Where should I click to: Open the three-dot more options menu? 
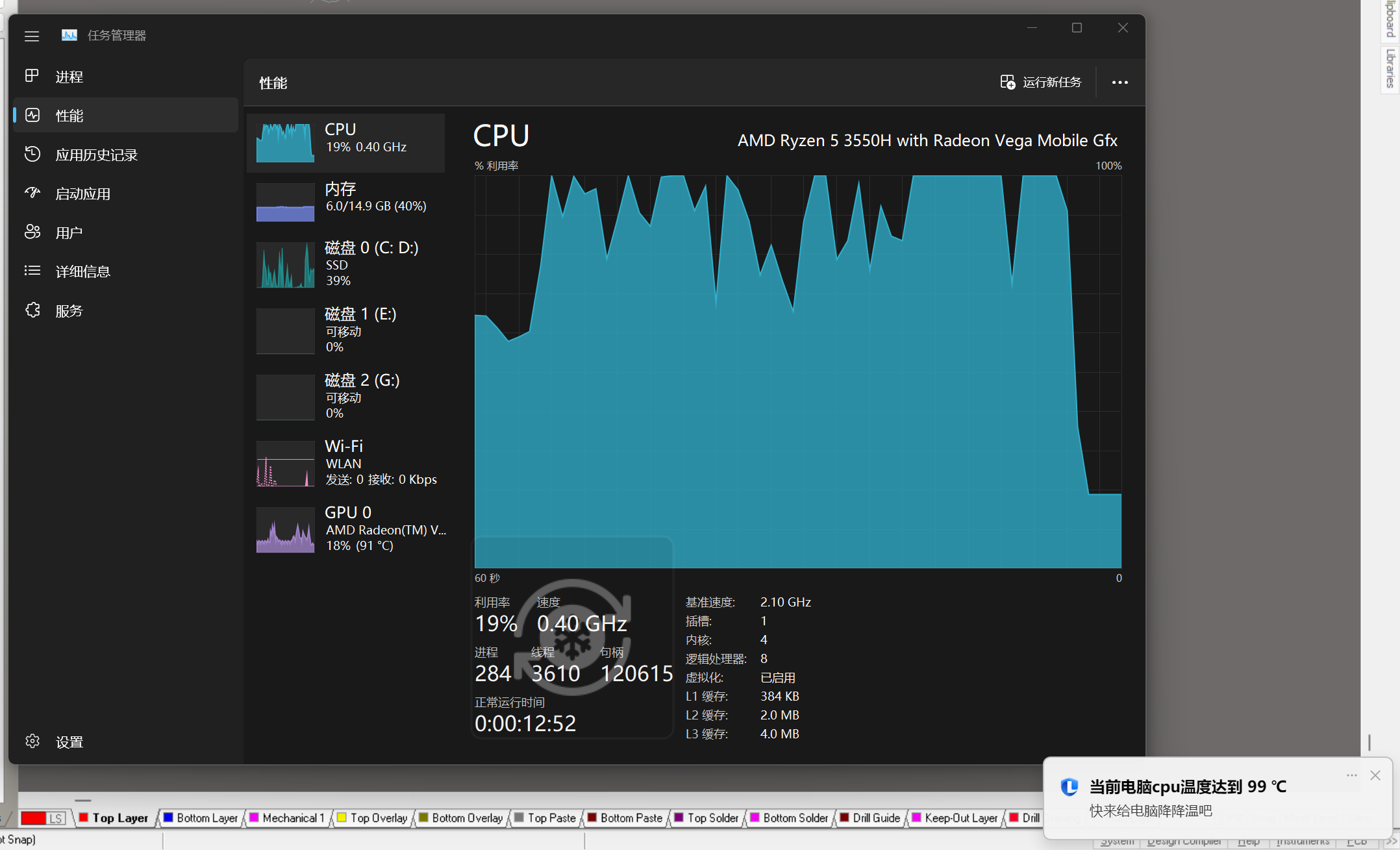coord(1120,82)
